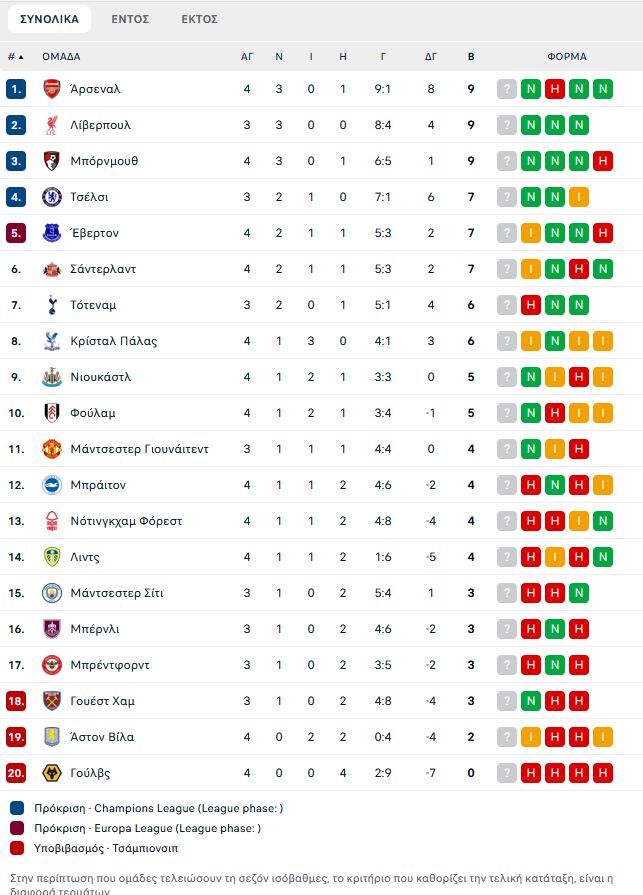The height and width of the screenshot is (895, 643).
Task: Click the Liverpool club crest icon
Action: (52, 125)
